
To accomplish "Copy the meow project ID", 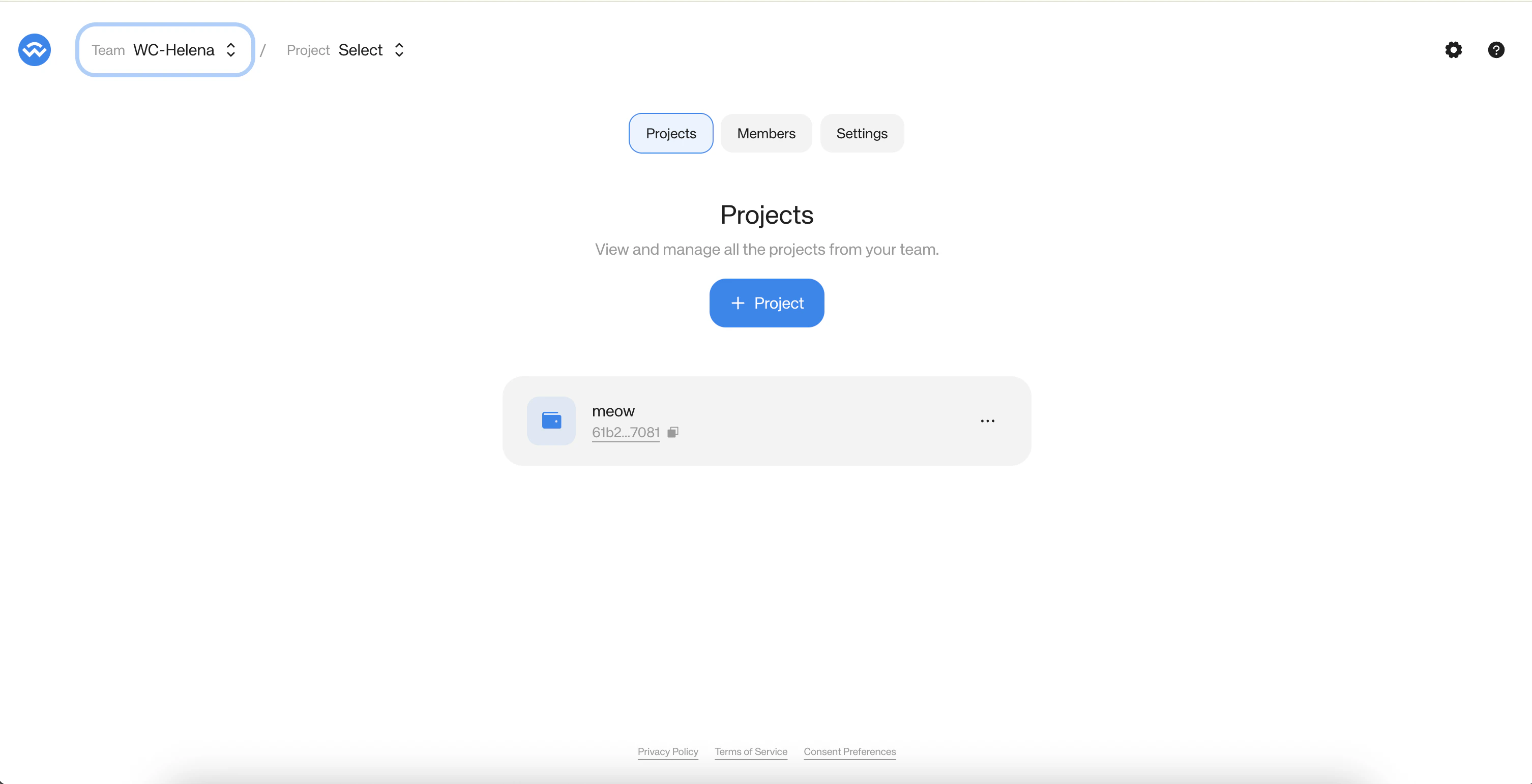I will 672,432.
